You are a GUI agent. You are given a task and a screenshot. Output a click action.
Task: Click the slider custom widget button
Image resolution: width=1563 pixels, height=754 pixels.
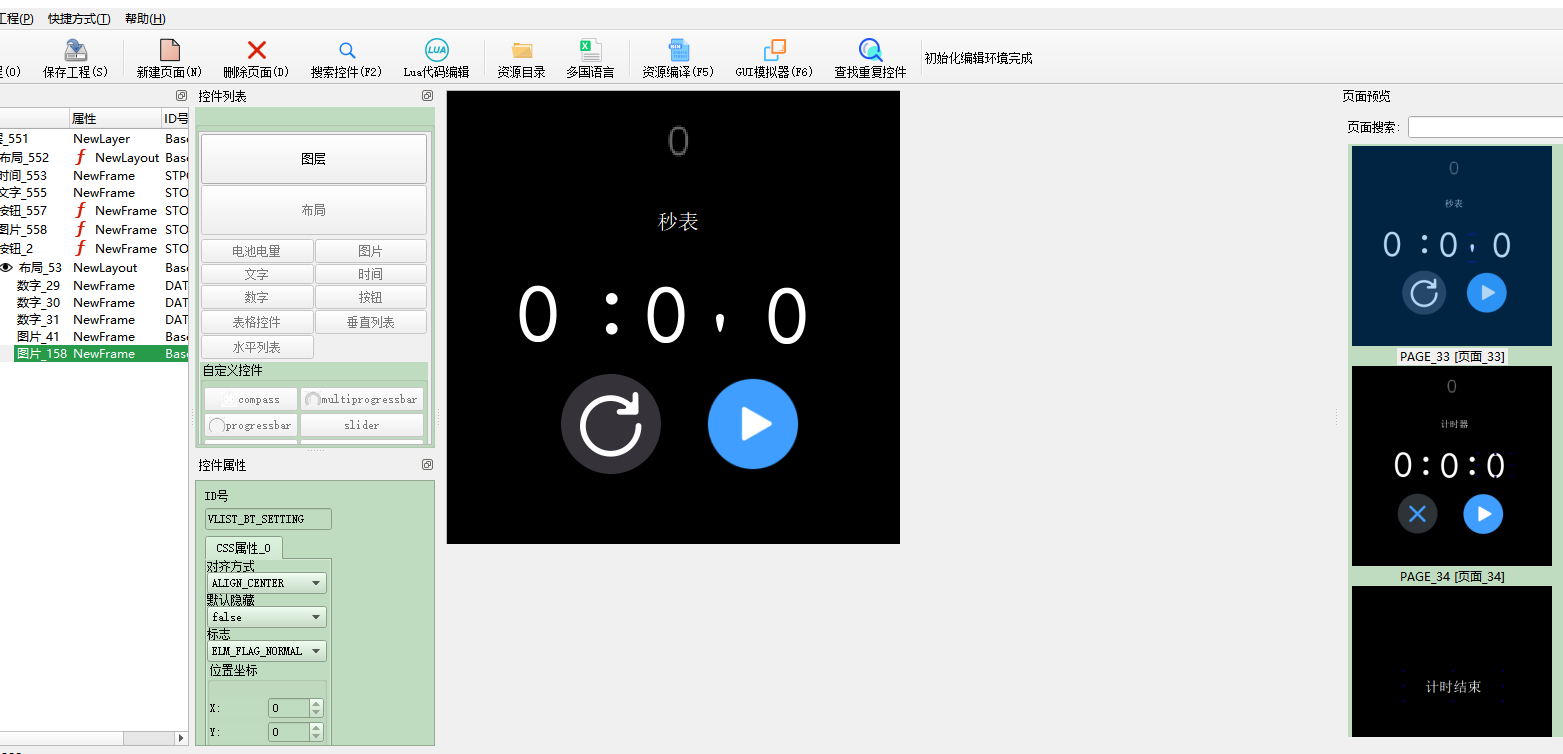coord(361,425)
